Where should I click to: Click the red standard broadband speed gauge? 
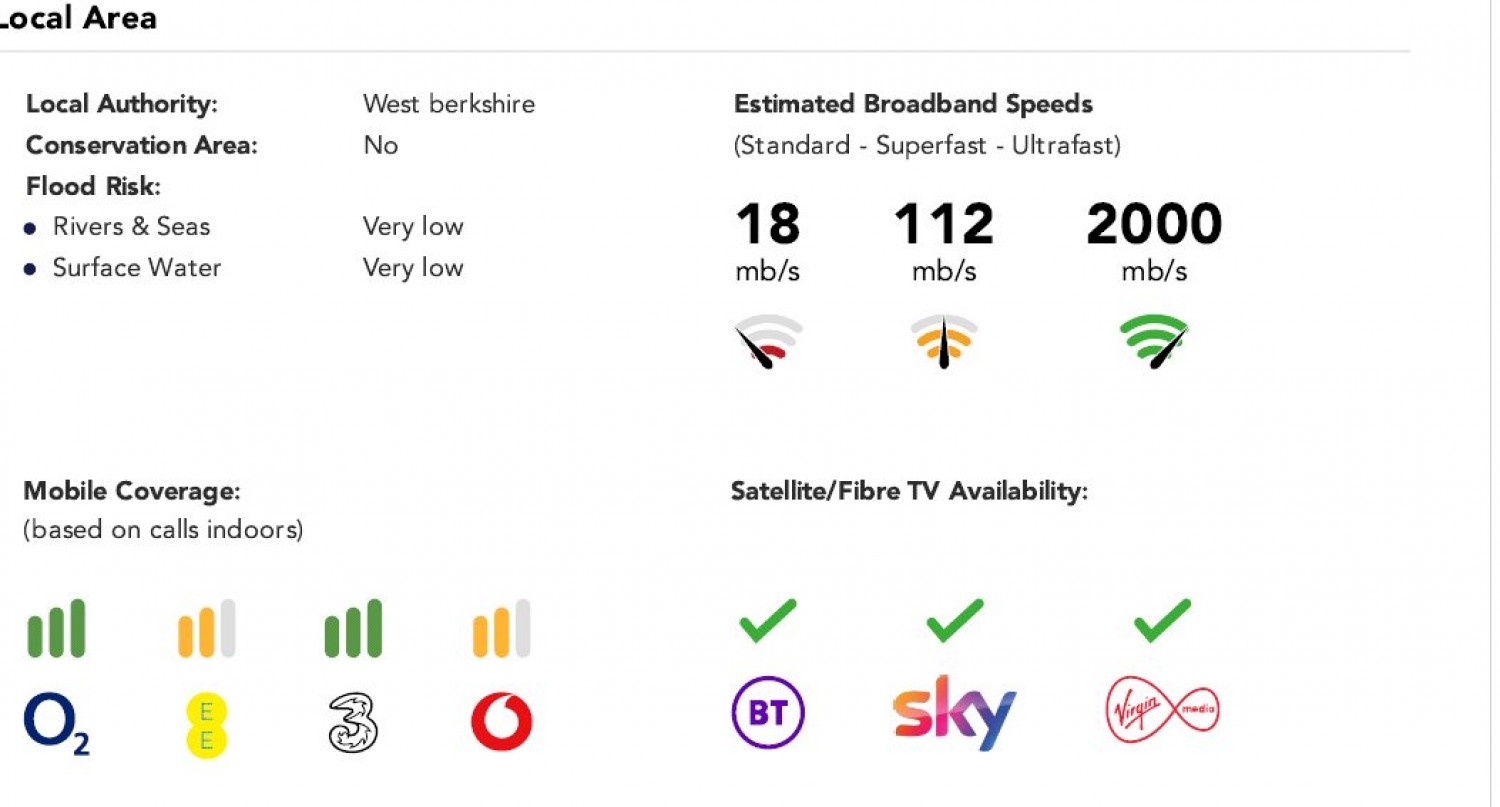point(768,341)
